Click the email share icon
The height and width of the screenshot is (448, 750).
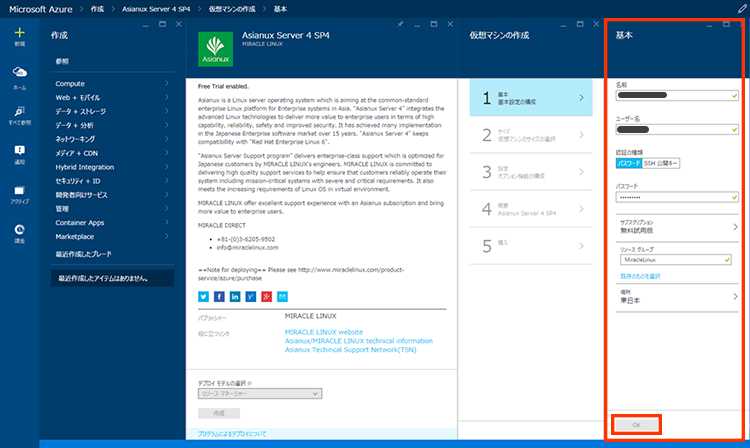[x=282, y=297]
